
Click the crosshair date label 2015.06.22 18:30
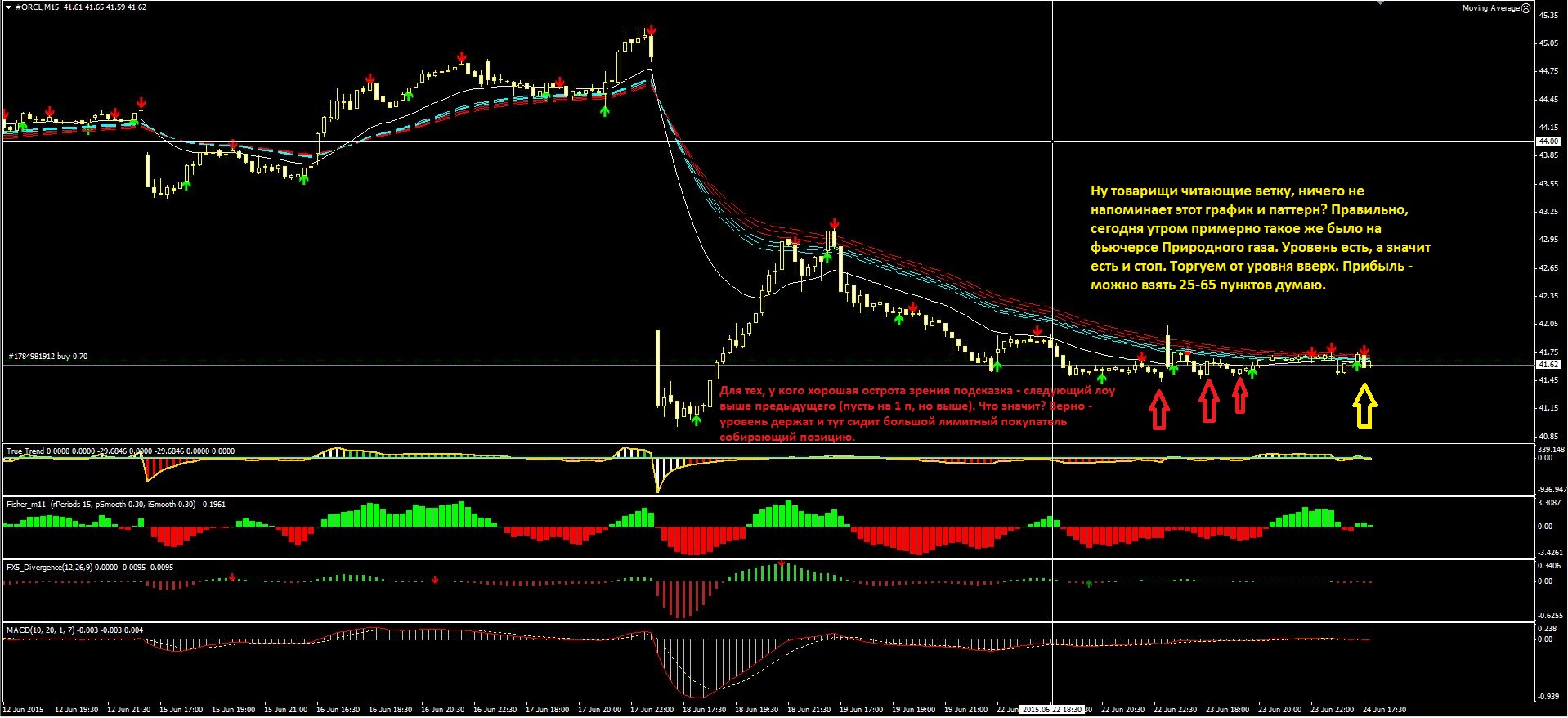click(1054, 709)
